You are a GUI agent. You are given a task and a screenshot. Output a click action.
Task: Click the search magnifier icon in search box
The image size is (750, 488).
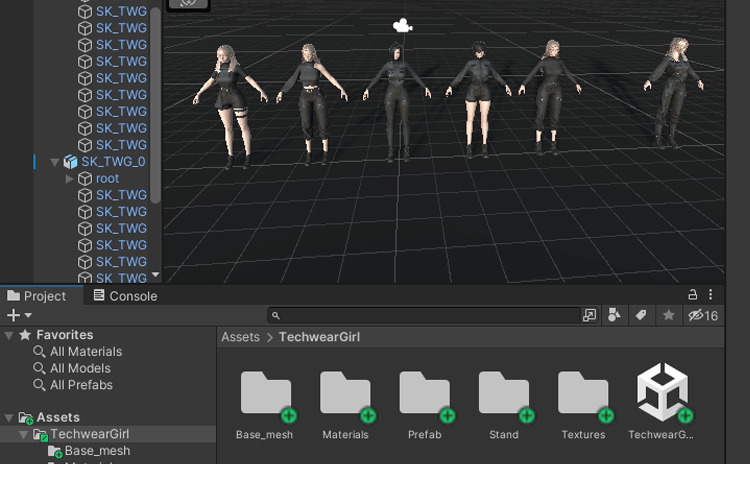[276, 315]
